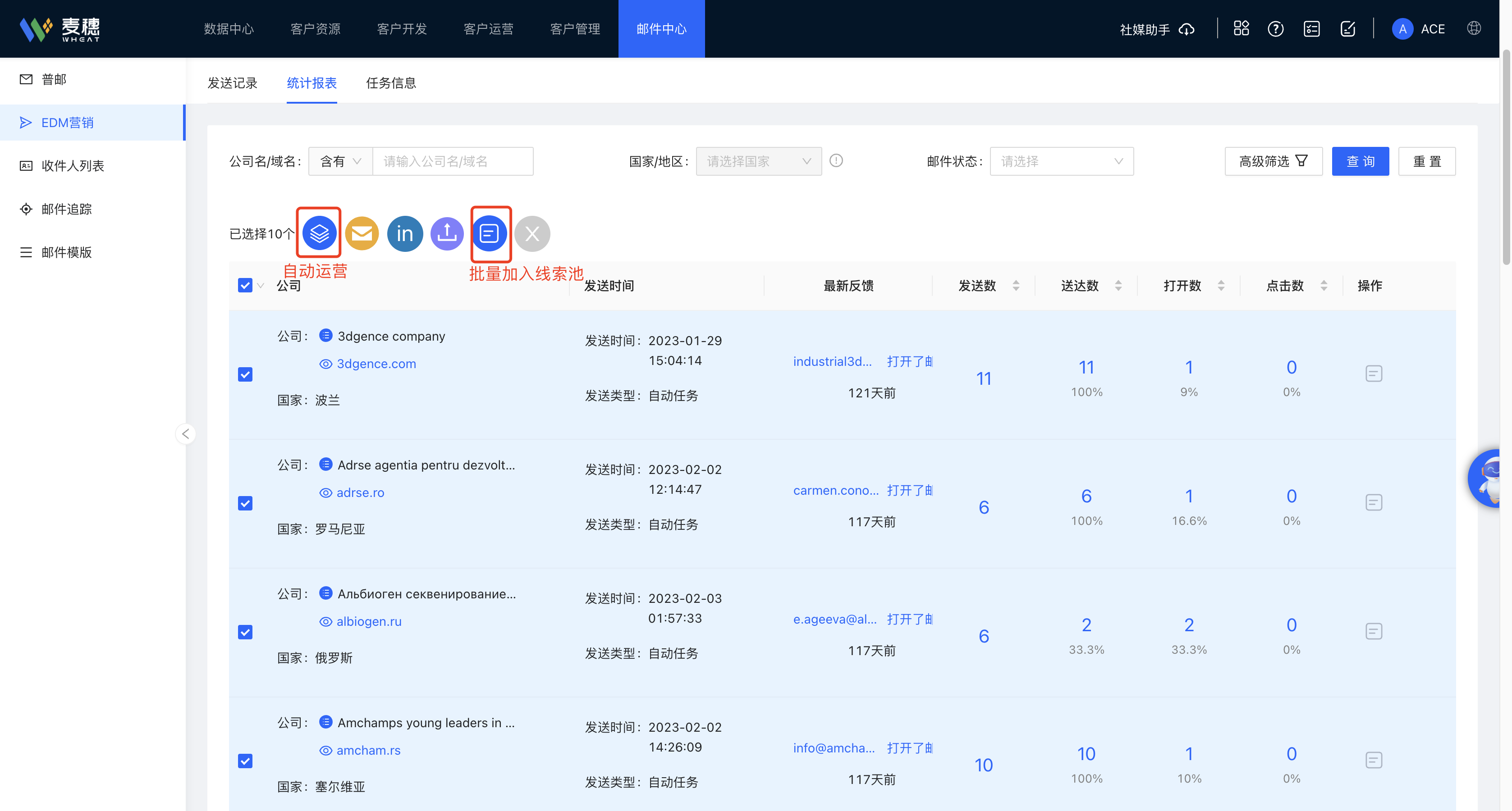Sort by 点击数 column
Image resolution: width=1512 pixels, height=811 pixels.
[1324, 285]
